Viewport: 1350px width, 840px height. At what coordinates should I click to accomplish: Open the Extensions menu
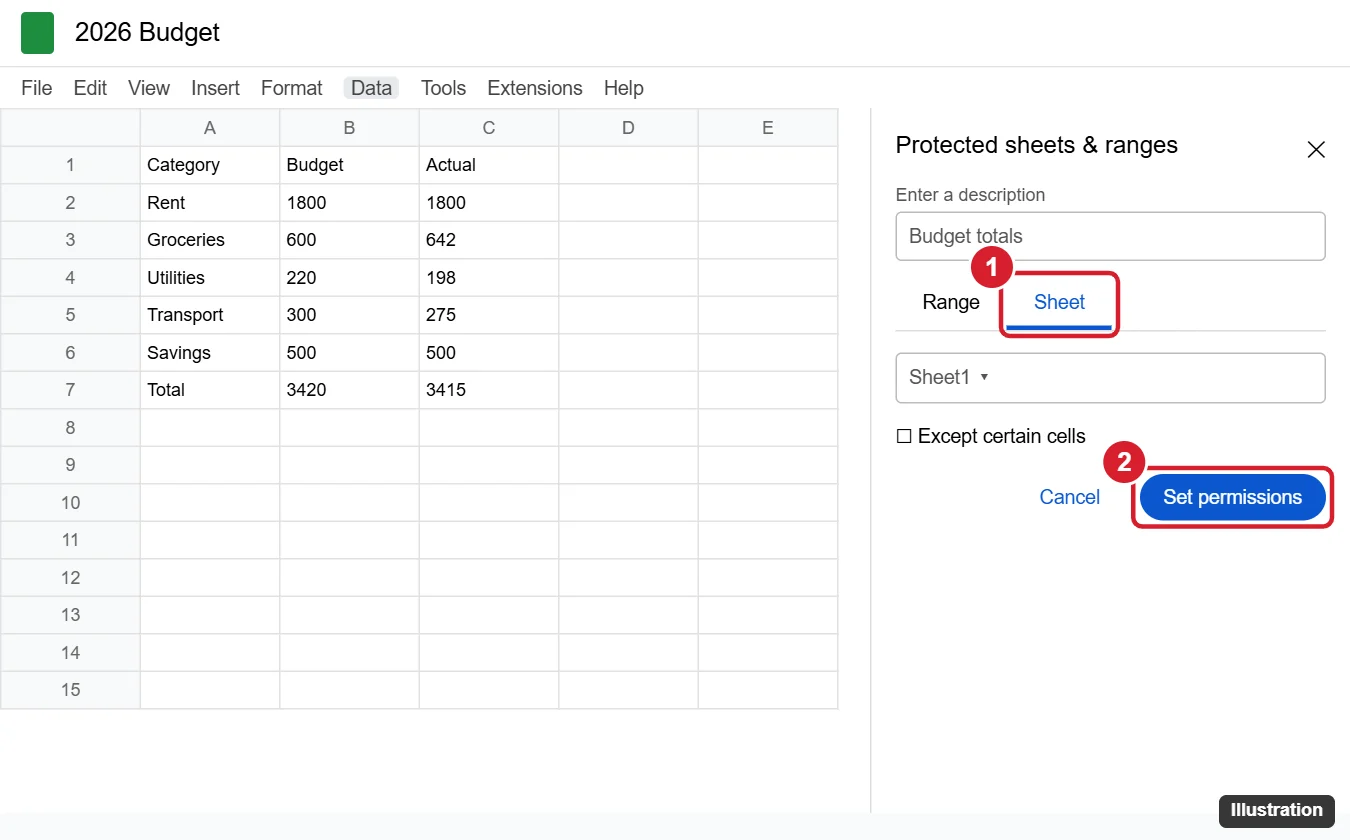[x=535, y=88]
